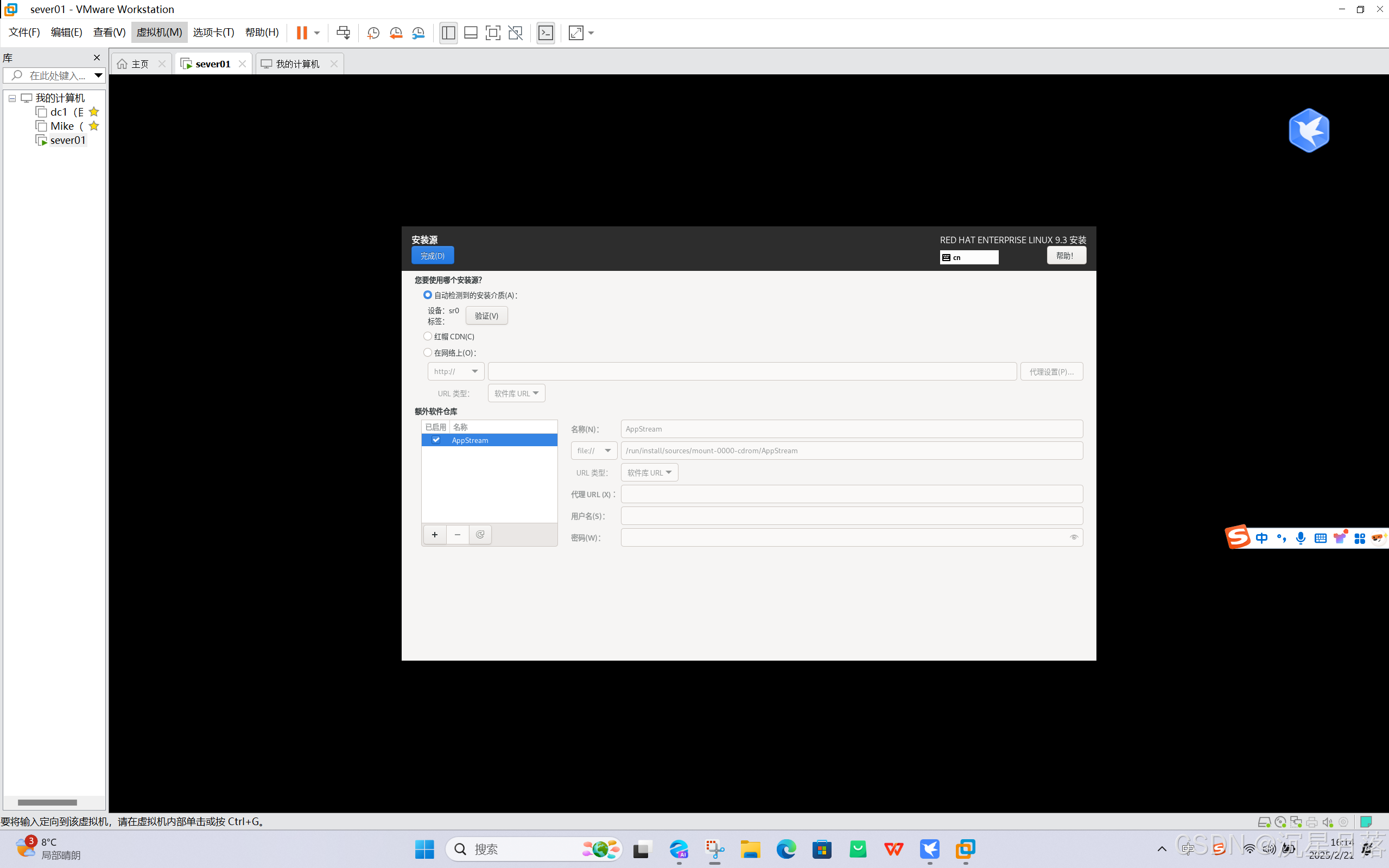Open the 虚拟机(M) menu
This screenshot has height=868, width=1389.
(x=159, y=32)
